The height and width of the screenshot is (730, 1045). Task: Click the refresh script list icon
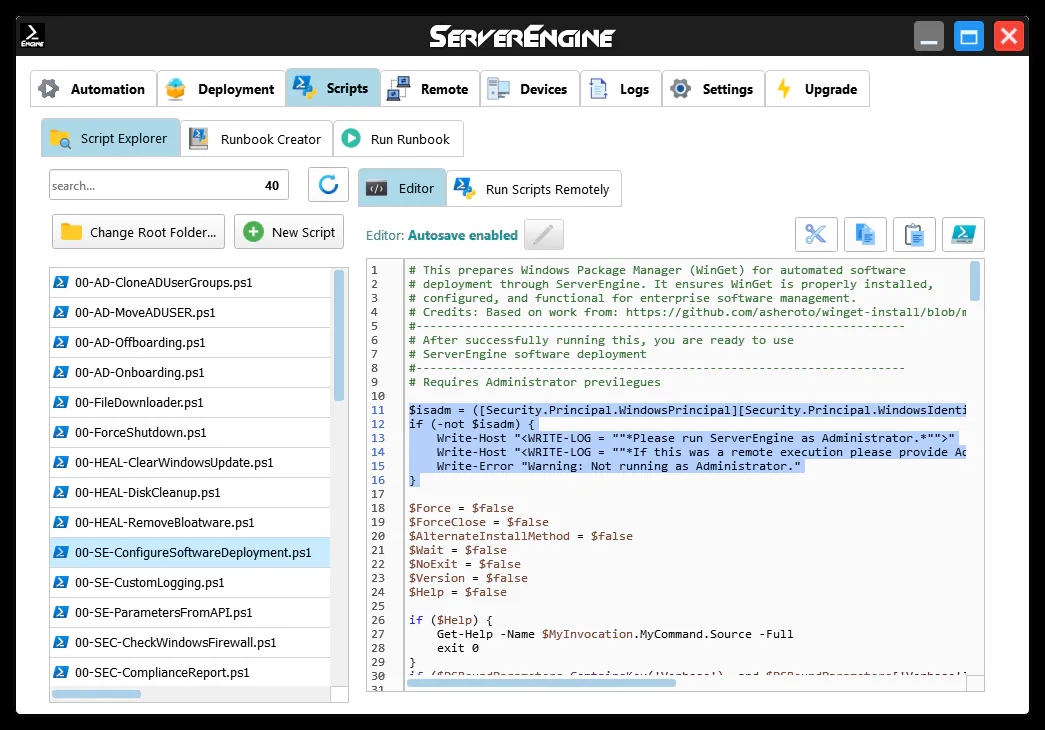(328, 185)
